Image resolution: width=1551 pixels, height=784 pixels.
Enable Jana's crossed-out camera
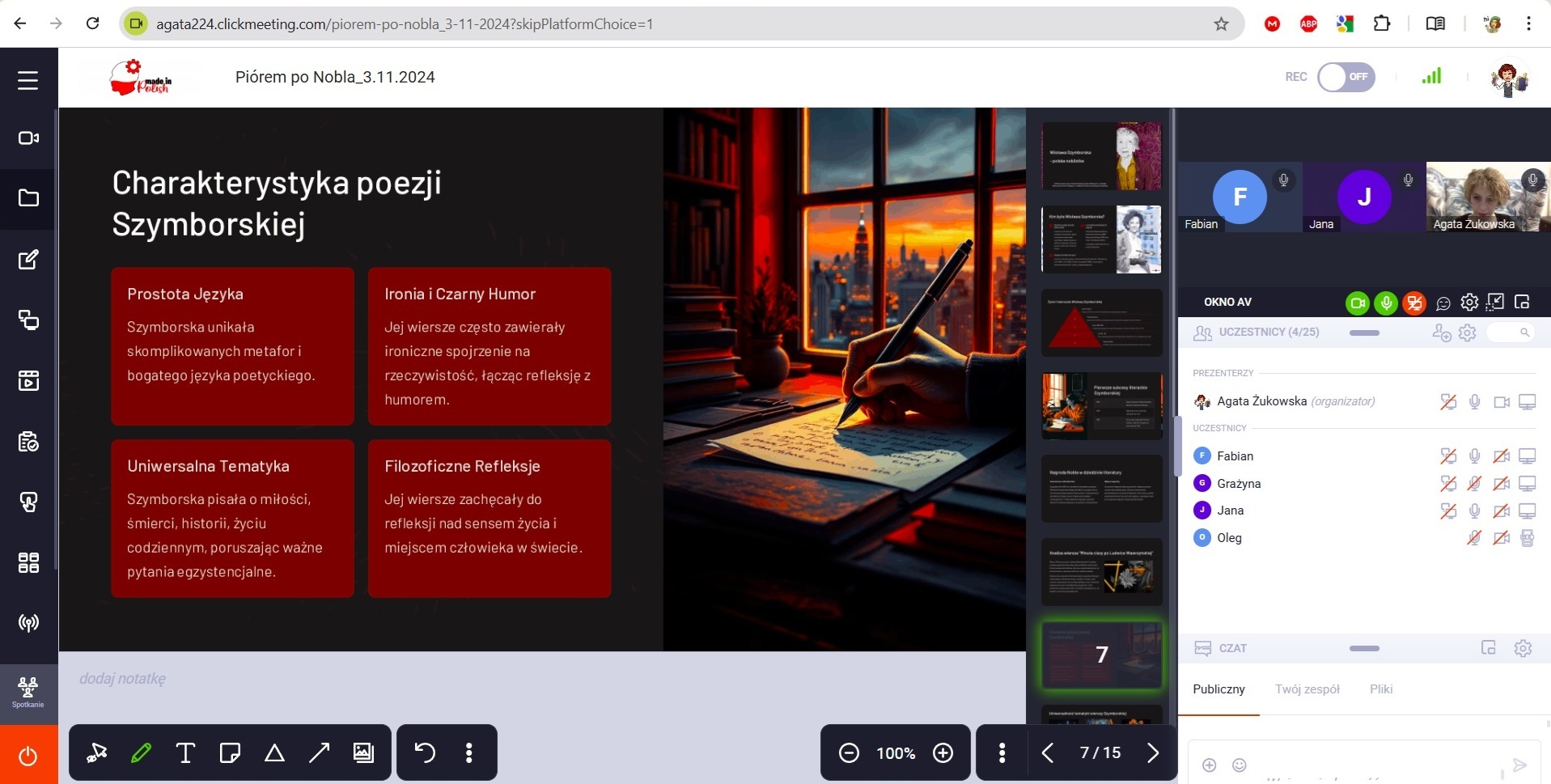coord(1502,511)
